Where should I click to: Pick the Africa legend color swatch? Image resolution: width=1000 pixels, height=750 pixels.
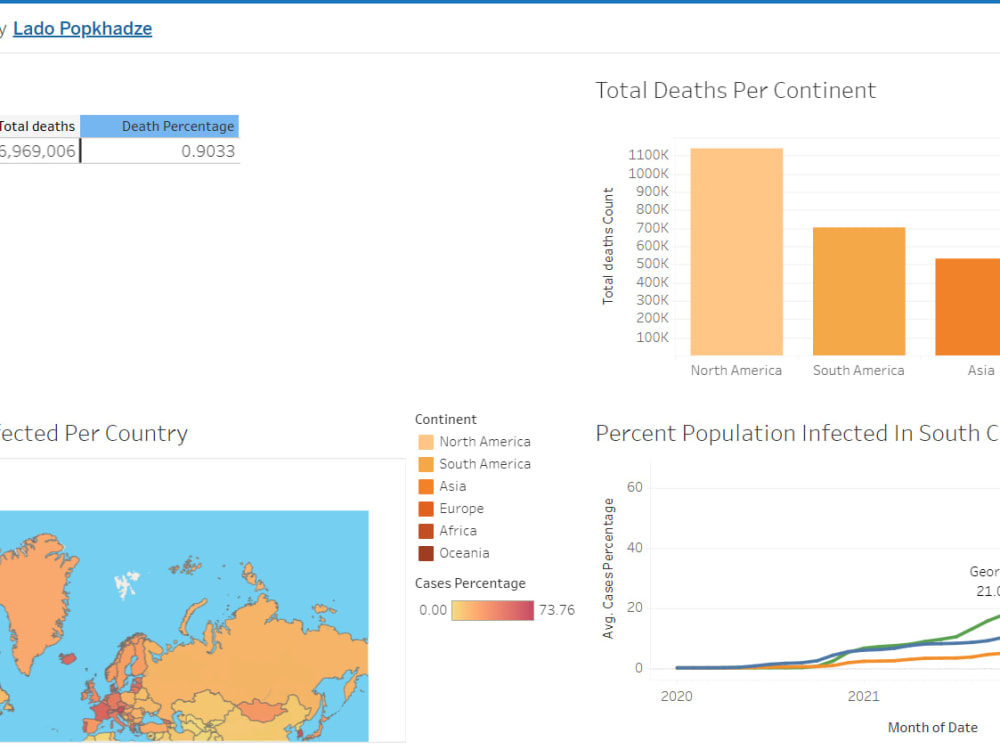(426, 531)
